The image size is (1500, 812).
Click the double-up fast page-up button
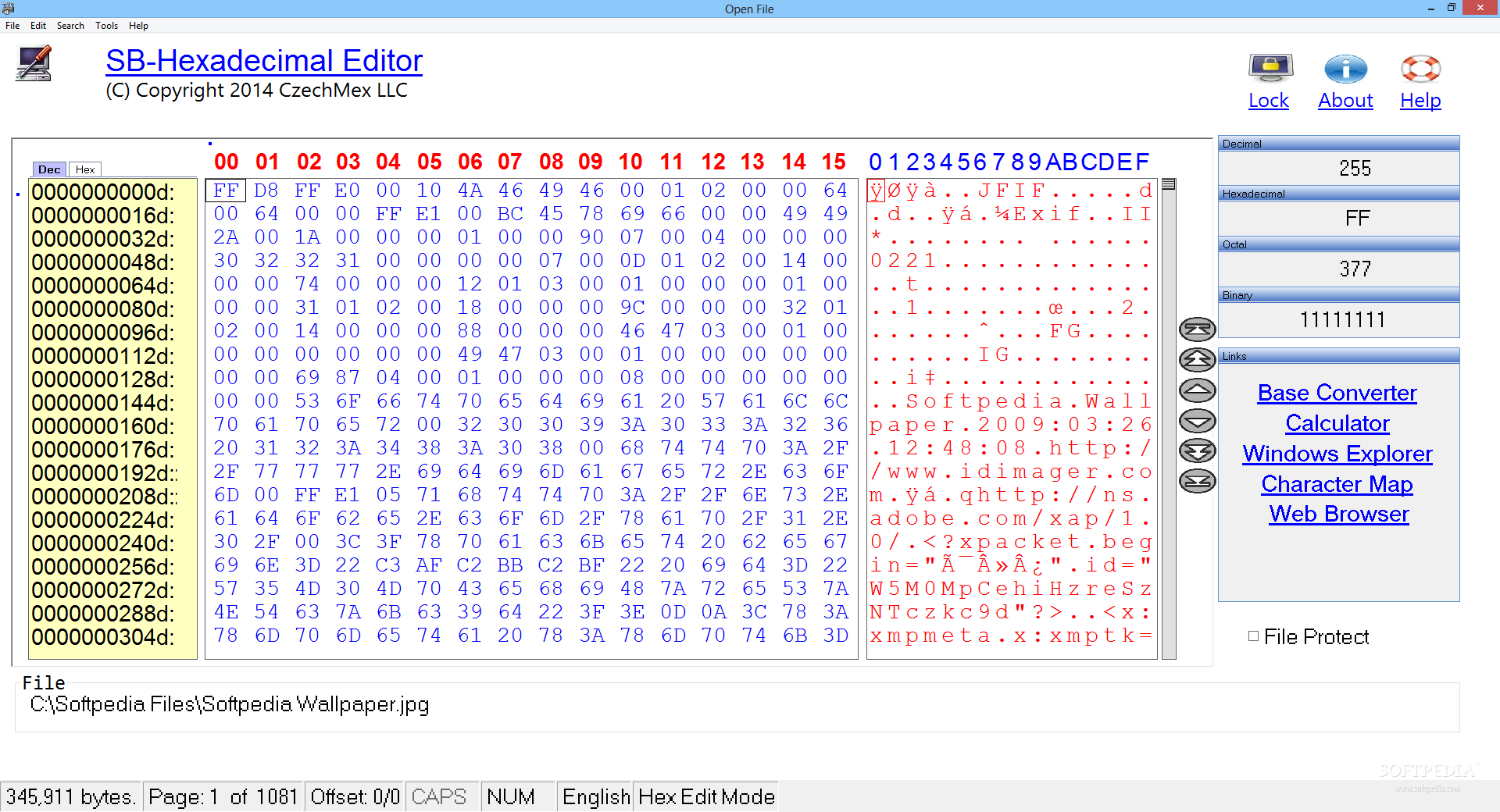[x=1197, y=360]
